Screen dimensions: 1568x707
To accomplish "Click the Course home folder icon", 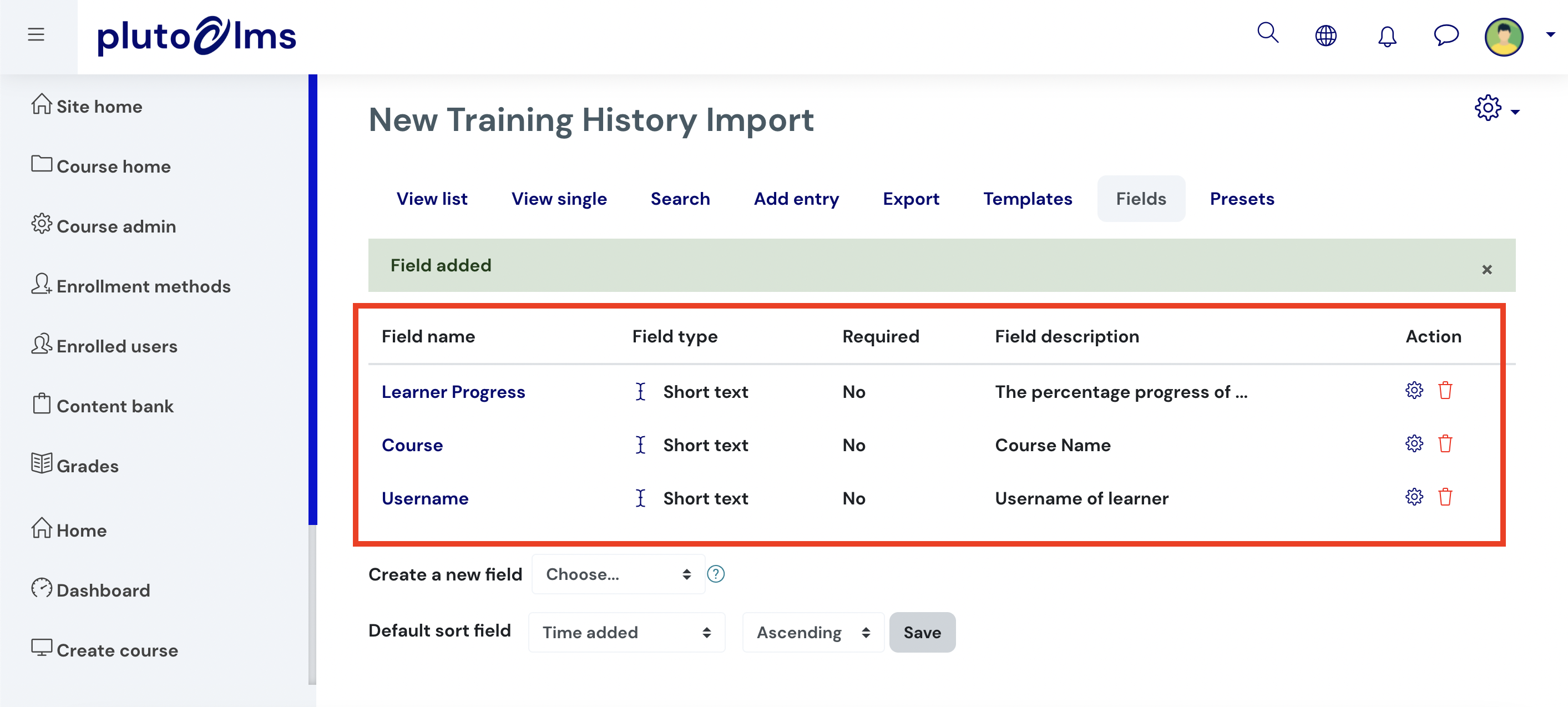I will pyautogui.click(x=42, y=164).
